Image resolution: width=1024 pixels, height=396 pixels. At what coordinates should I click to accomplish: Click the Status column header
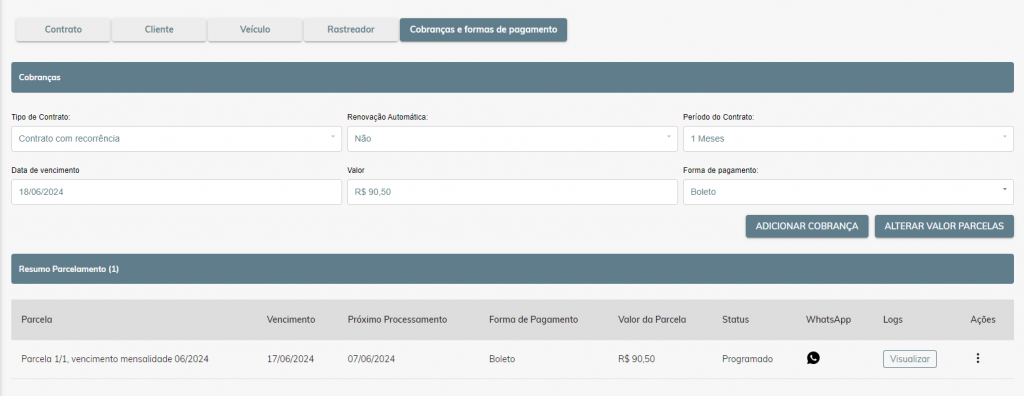[735, 320]
